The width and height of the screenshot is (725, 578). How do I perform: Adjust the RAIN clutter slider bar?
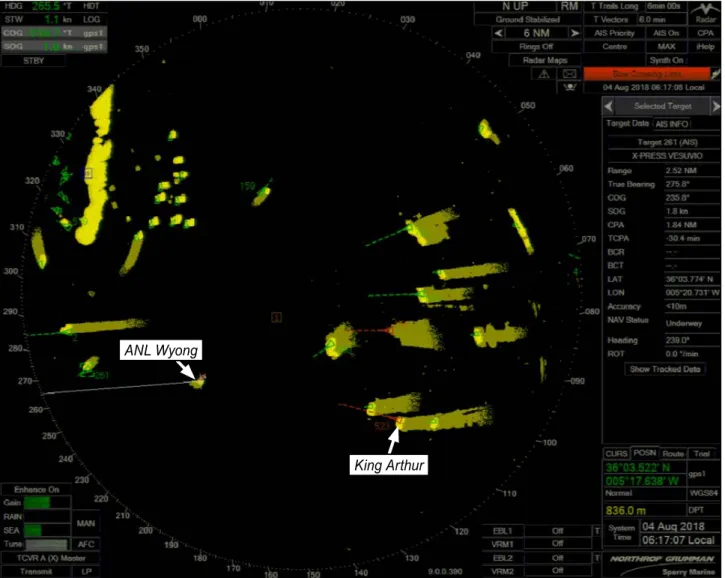[x=47, y=517]
